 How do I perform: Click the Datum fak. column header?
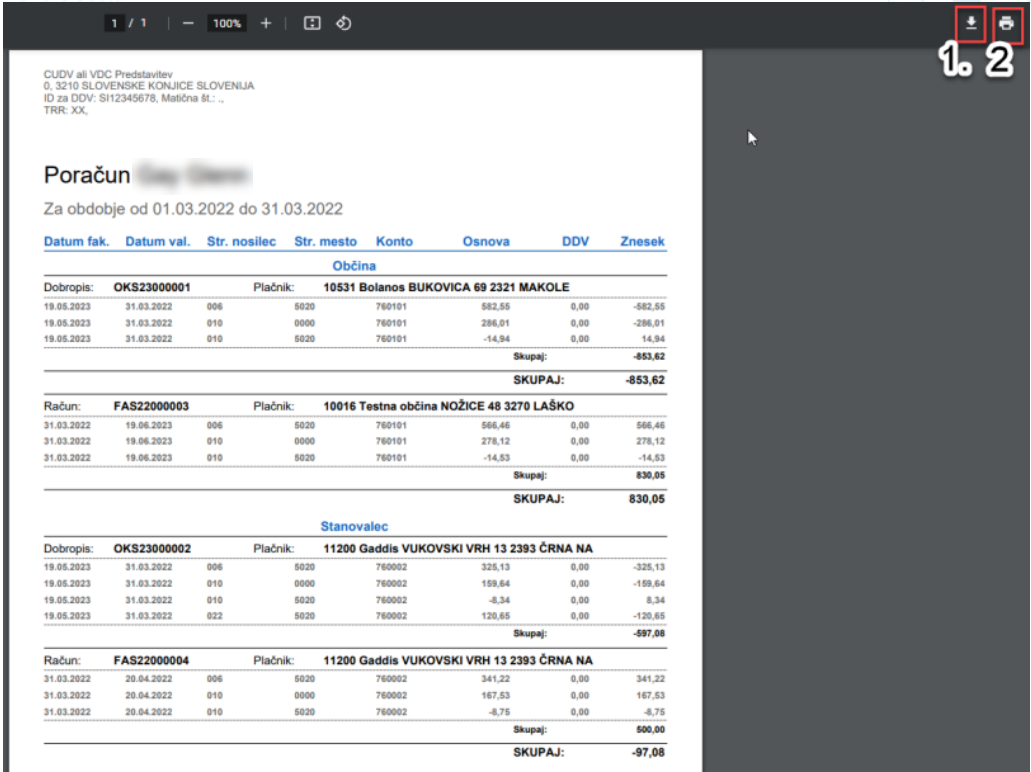(76, 241)
